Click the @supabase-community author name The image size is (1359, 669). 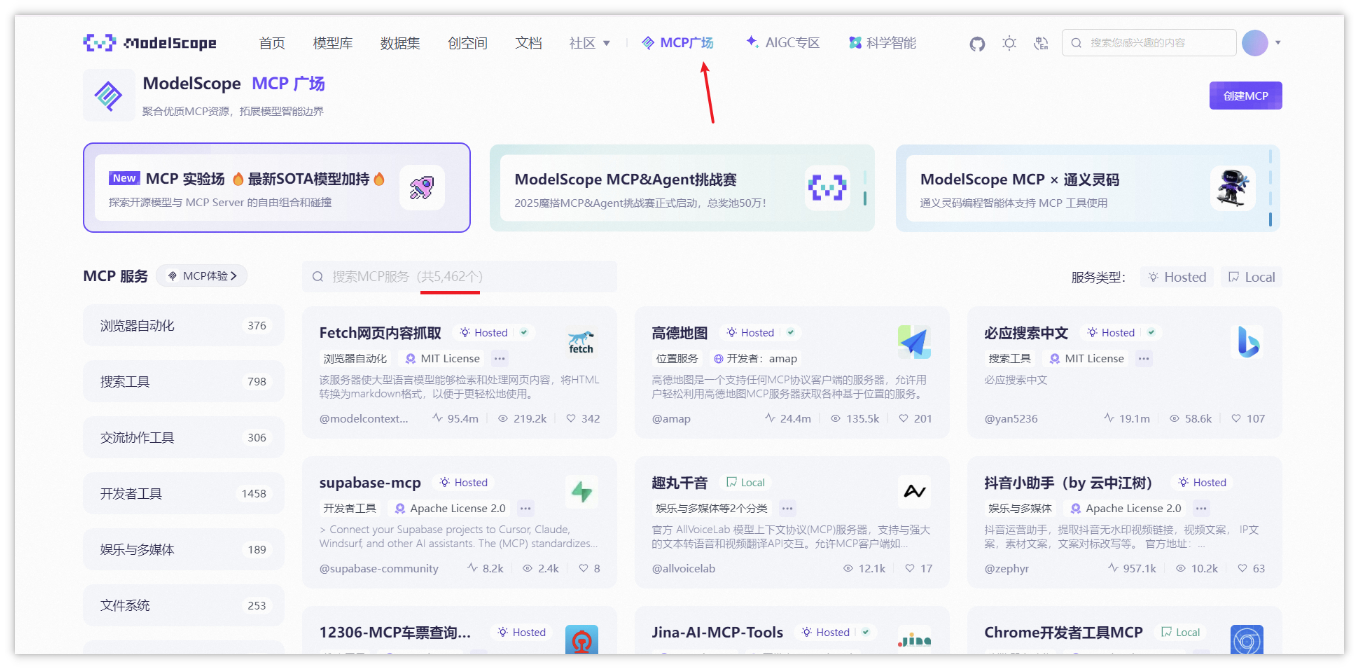point(379,568)
